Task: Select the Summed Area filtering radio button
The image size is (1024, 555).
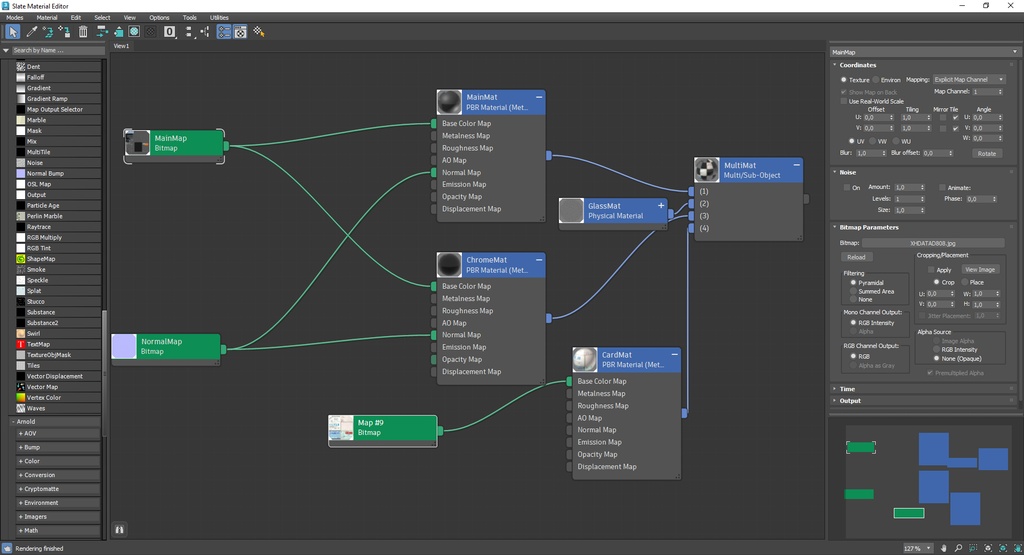Action: 853,291
